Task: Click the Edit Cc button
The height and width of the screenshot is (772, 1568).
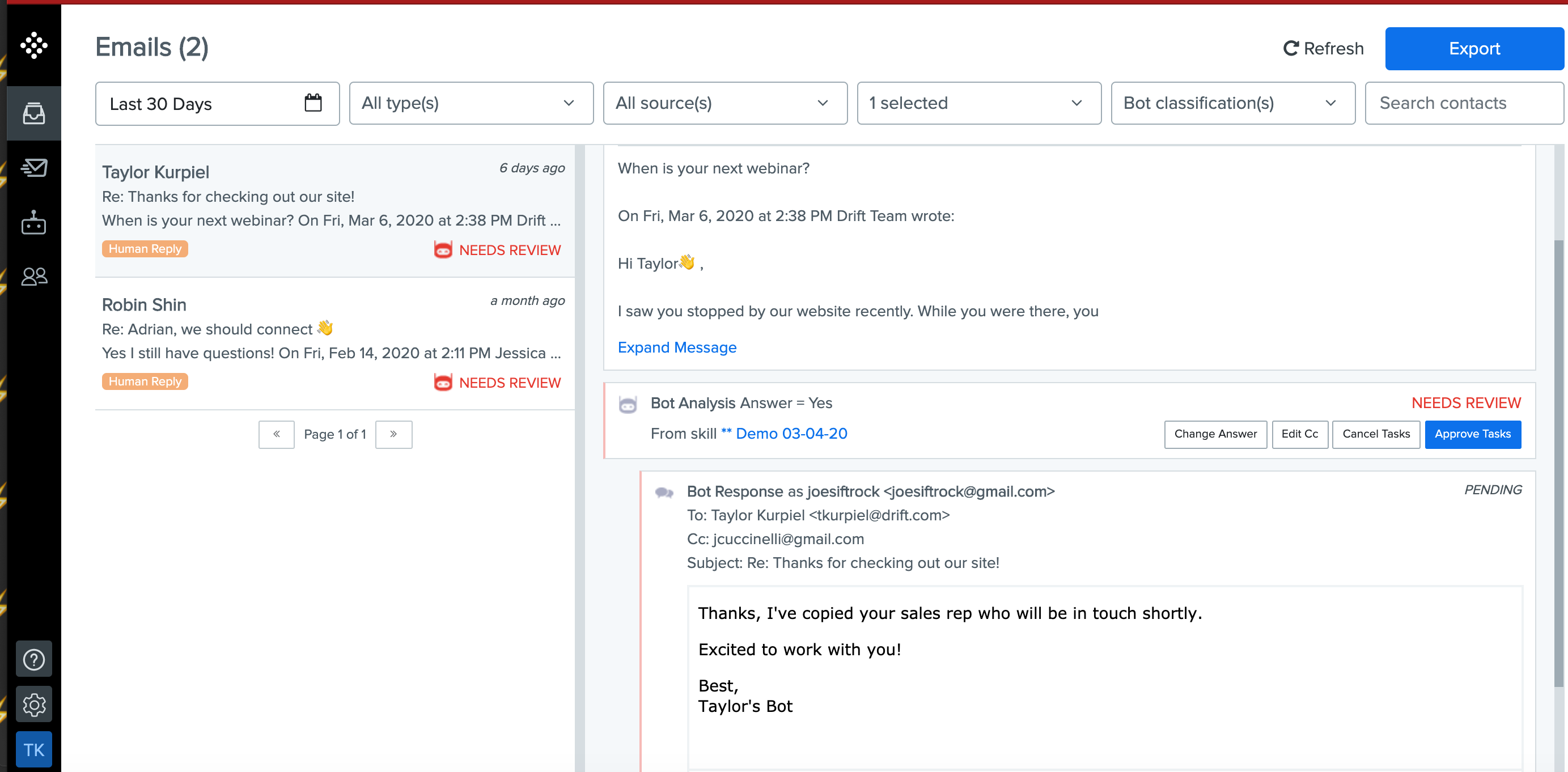Action: click(1299, 435)
